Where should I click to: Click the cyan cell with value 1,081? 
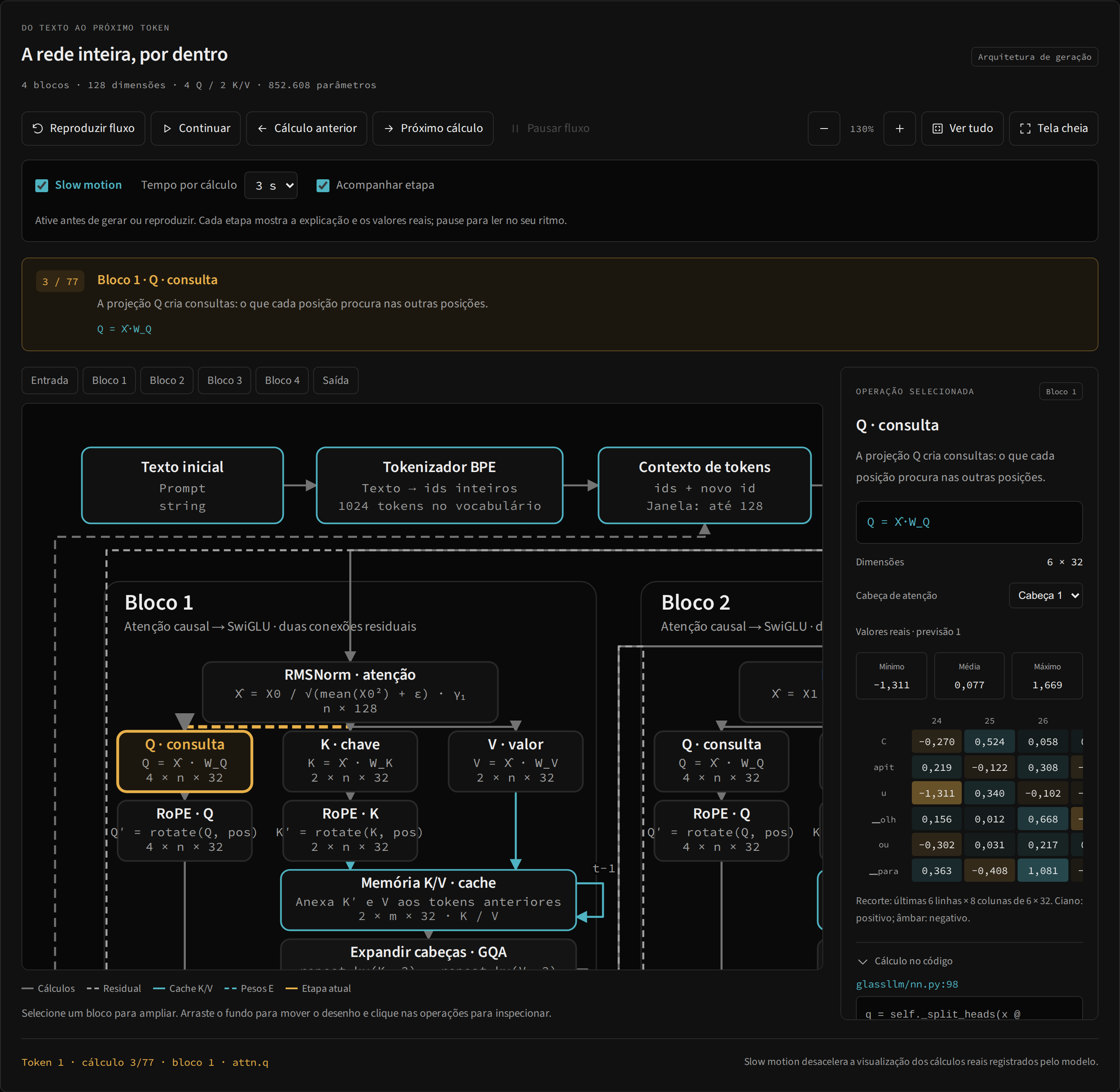pos(1043,871)
